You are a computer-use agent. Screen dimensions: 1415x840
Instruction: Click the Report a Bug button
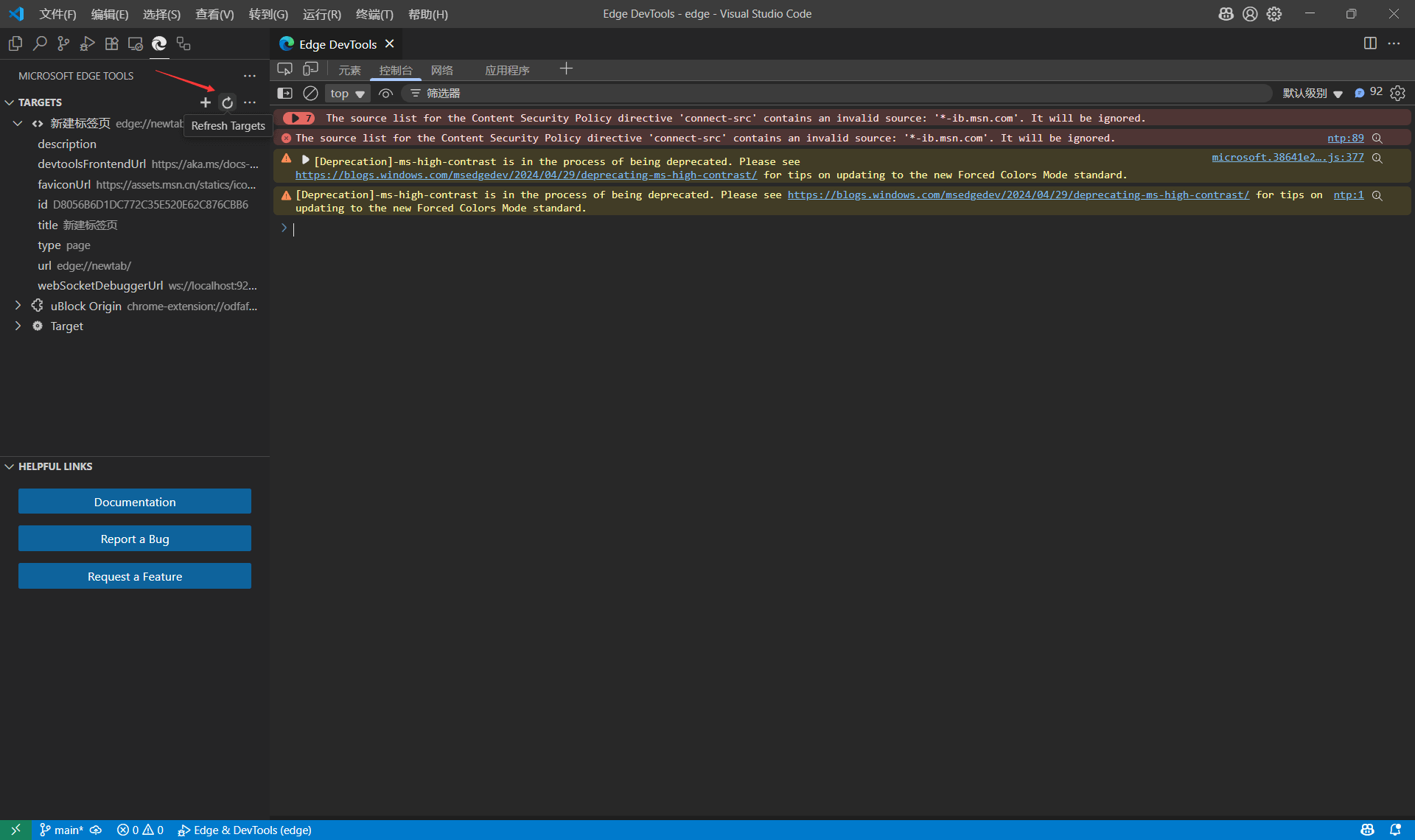tap(135, 539)
